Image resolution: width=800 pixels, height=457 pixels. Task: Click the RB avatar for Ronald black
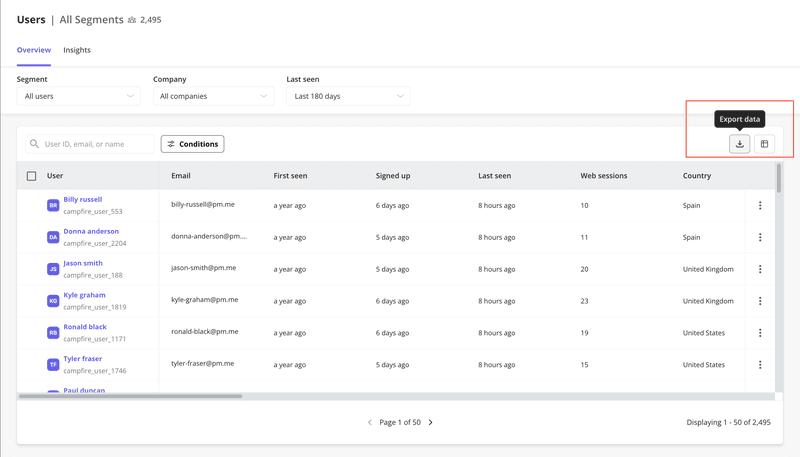pyautogui.click(x=53, y=333)
